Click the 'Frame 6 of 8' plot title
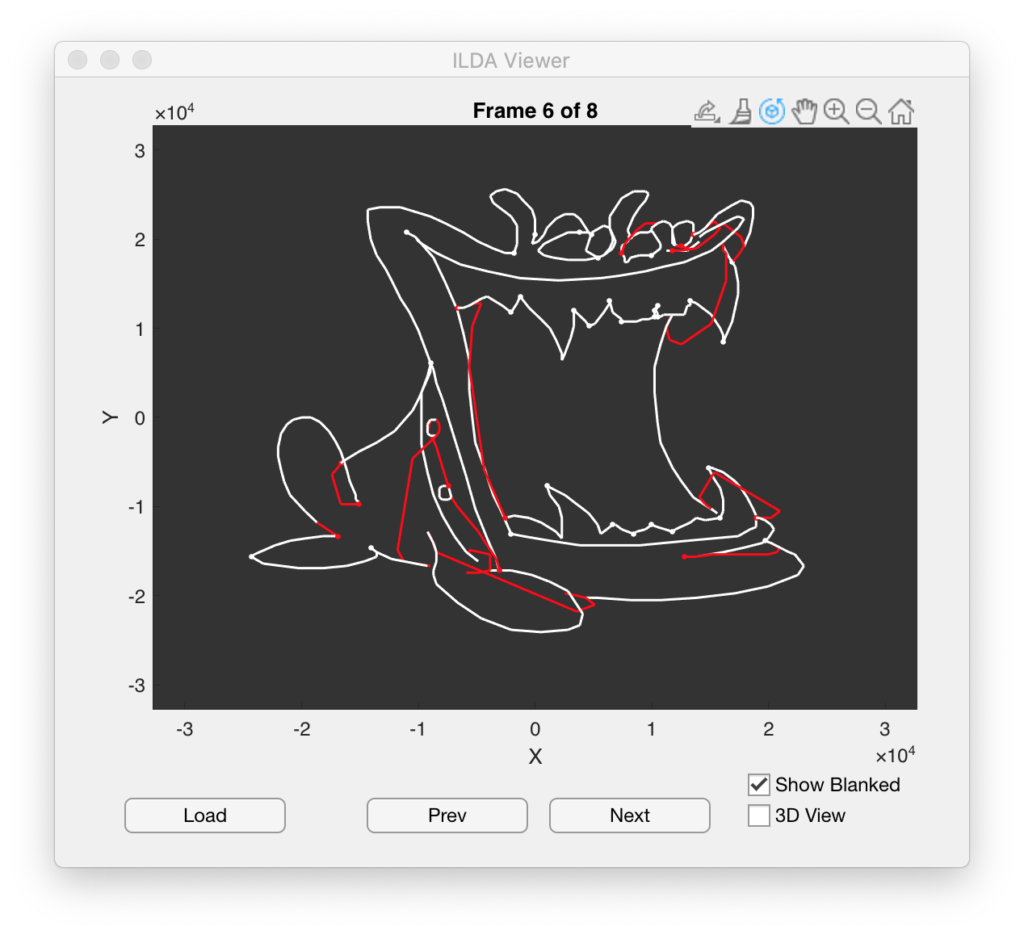This screenshot has height=935, width=1024. 535,111
